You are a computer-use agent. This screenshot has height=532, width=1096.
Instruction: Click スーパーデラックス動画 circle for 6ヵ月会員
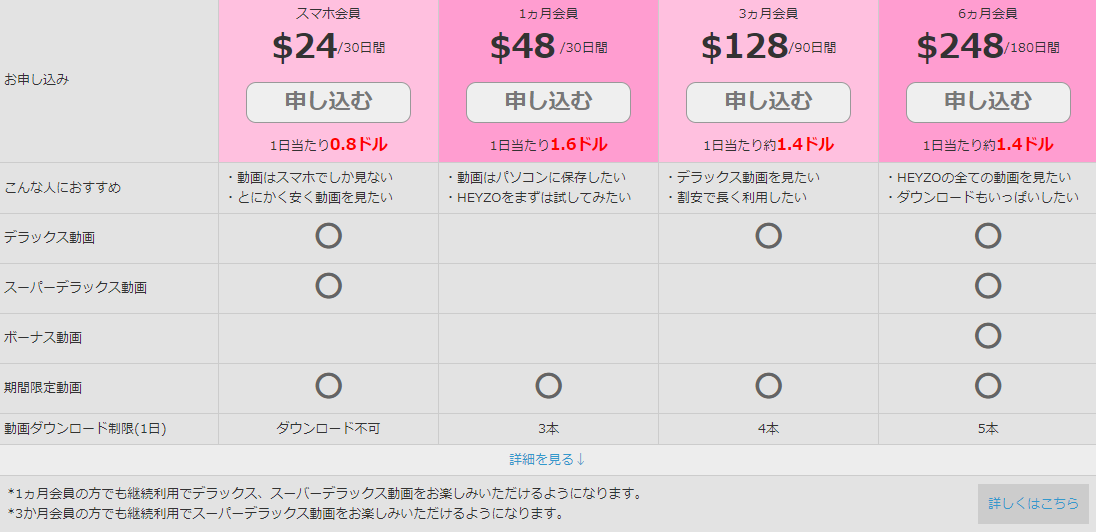[988, 285]
